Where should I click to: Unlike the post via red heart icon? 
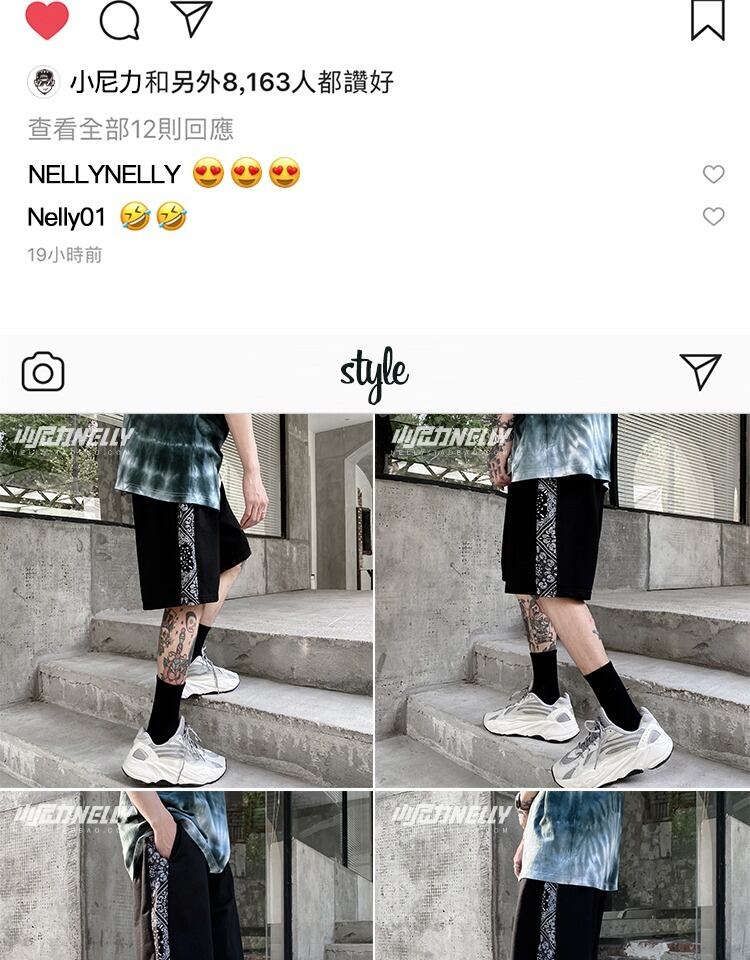pos(47,20)
